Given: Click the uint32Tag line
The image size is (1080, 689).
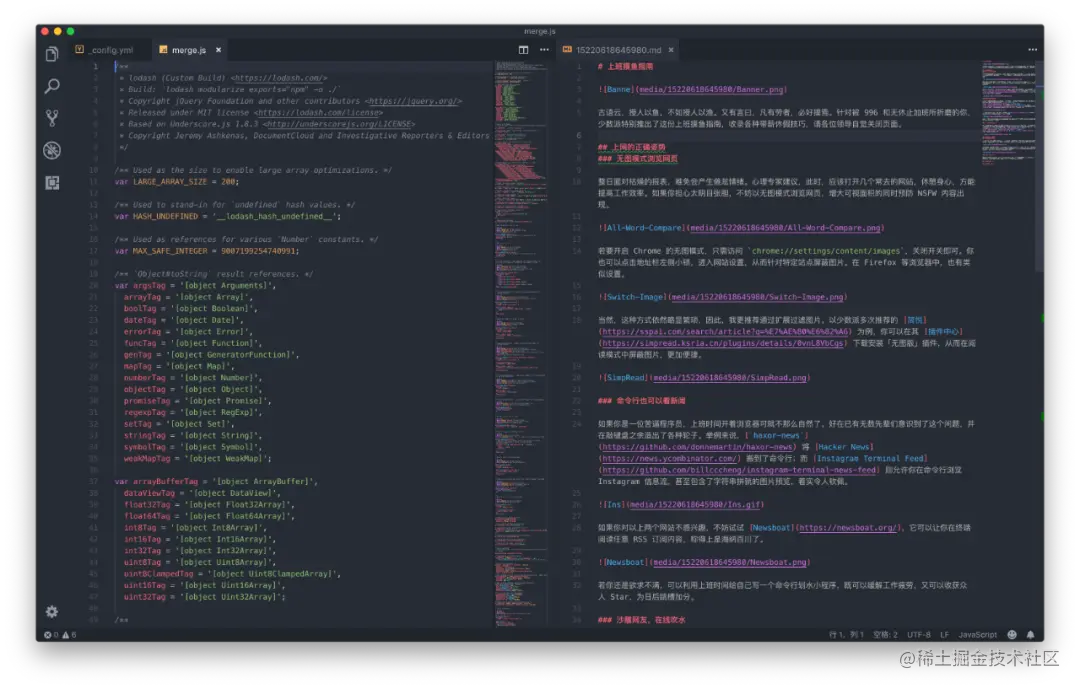Looking at the screenshot, I should [x=205, y=597].
